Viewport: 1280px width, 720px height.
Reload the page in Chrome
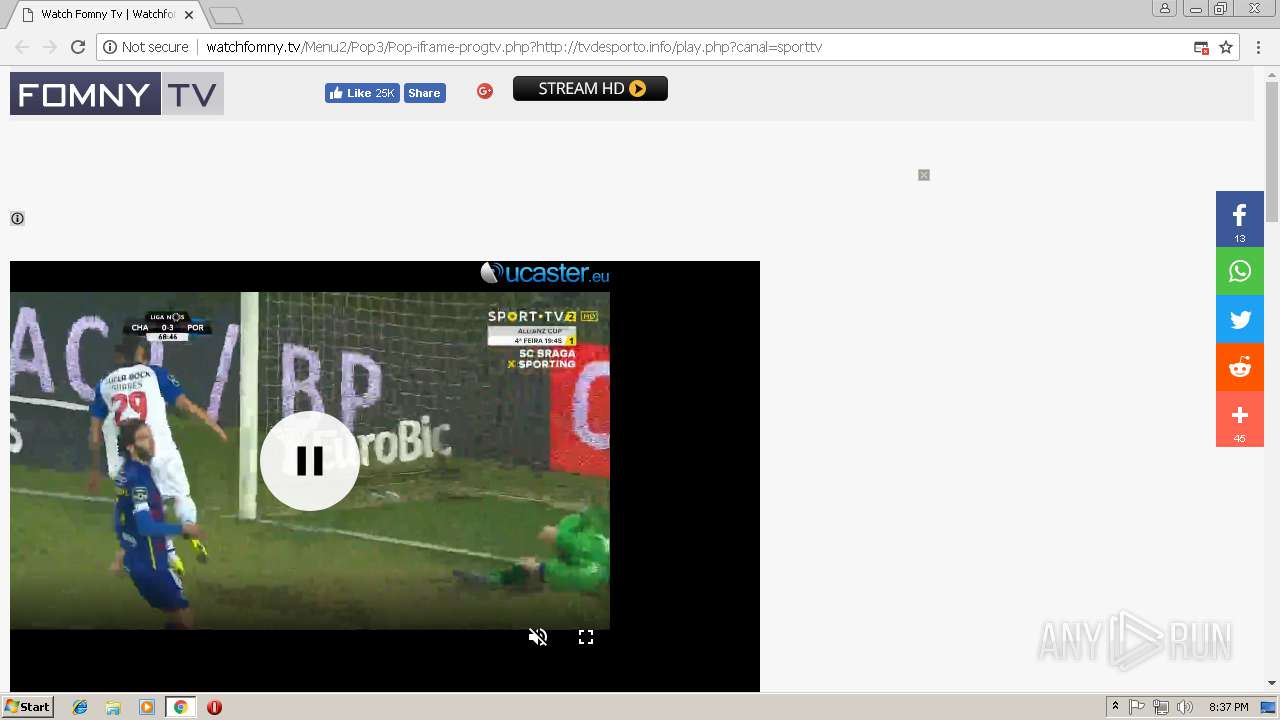pos(78,47)
